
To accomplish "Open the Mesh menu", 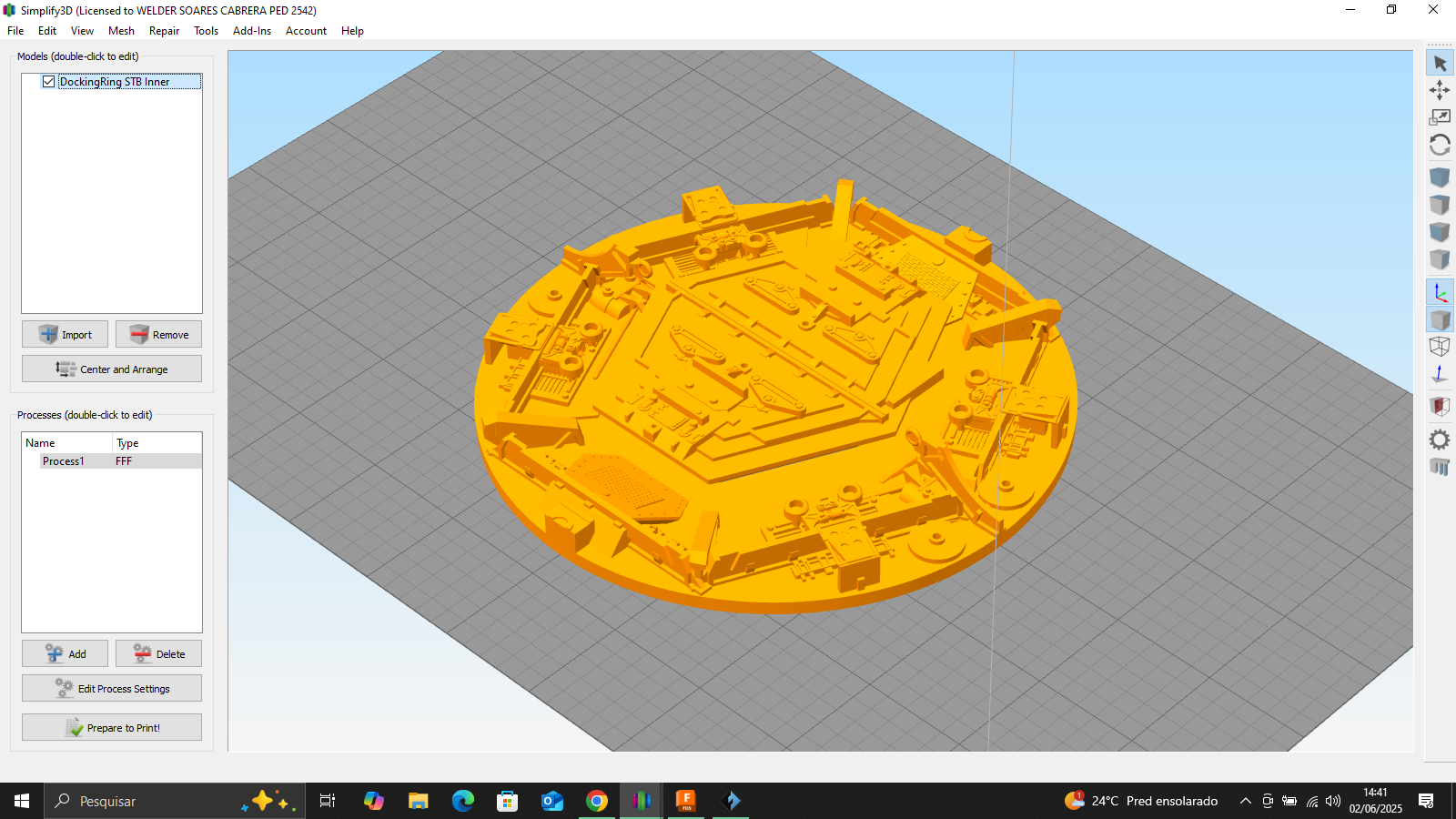I will point(121,30).
